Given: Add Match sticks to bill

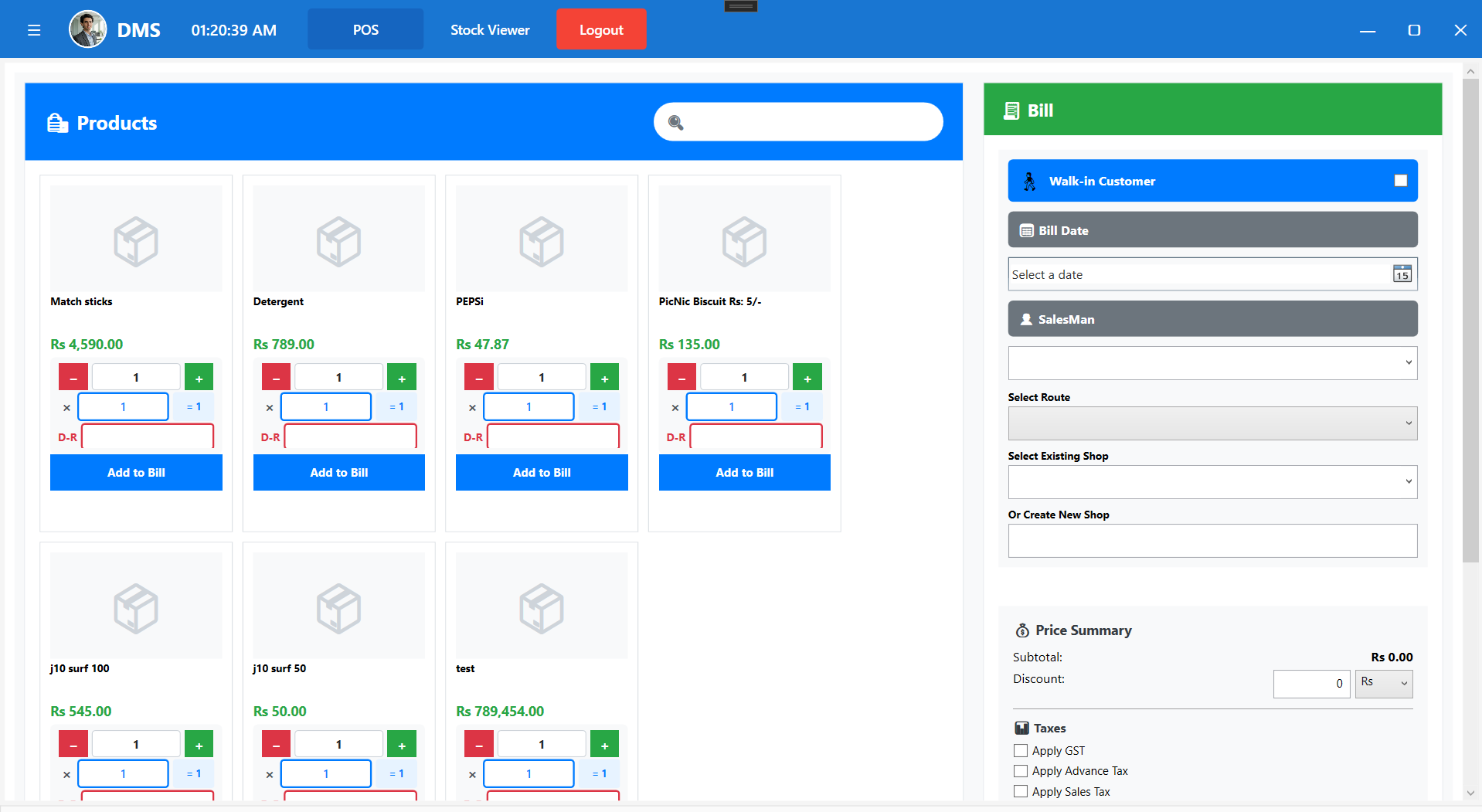Looking at the screenshot, I should (136, 472).
